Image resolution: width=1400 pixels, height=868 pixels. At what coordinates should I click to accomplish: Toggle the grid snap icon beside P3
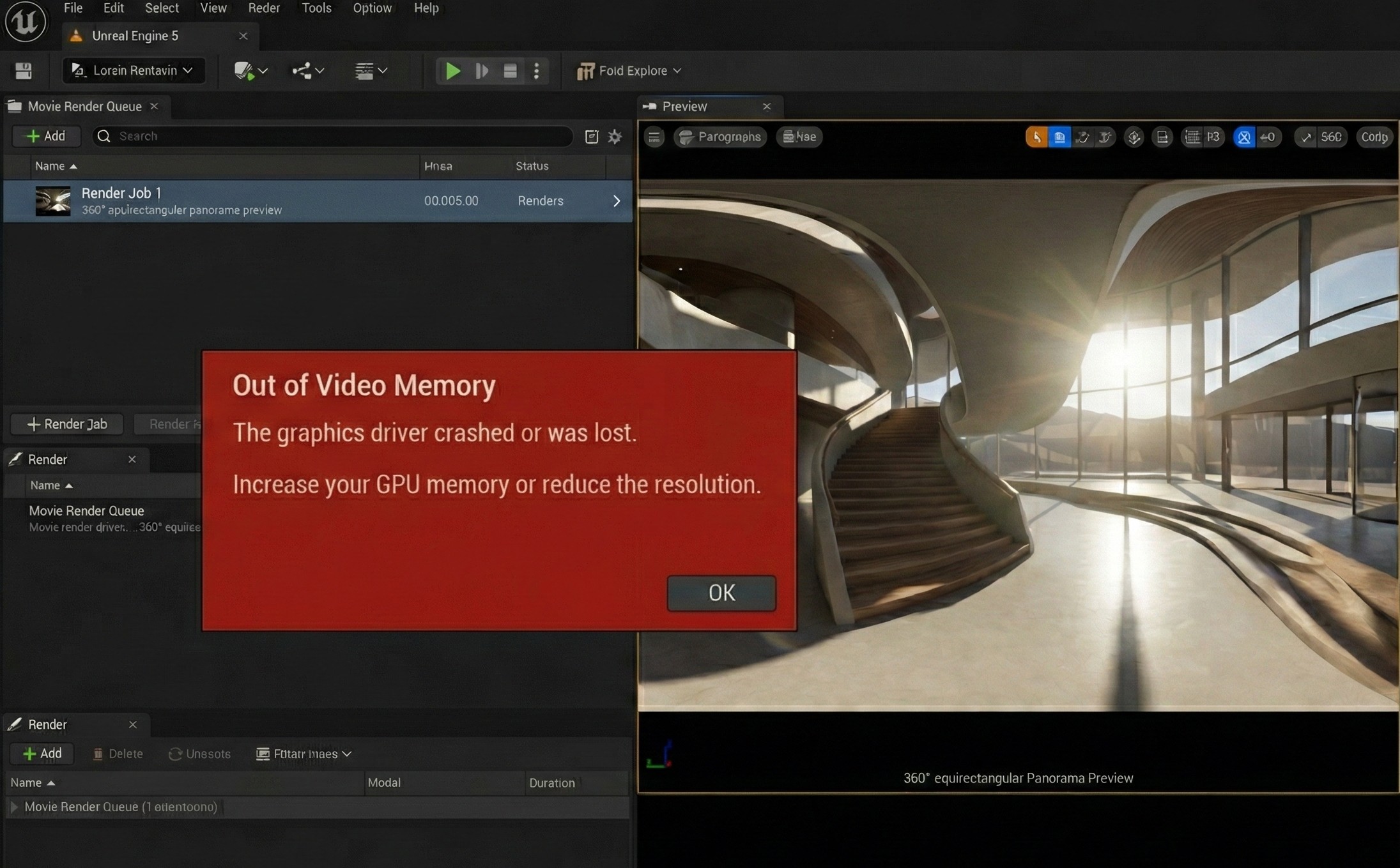point(1192,137)
